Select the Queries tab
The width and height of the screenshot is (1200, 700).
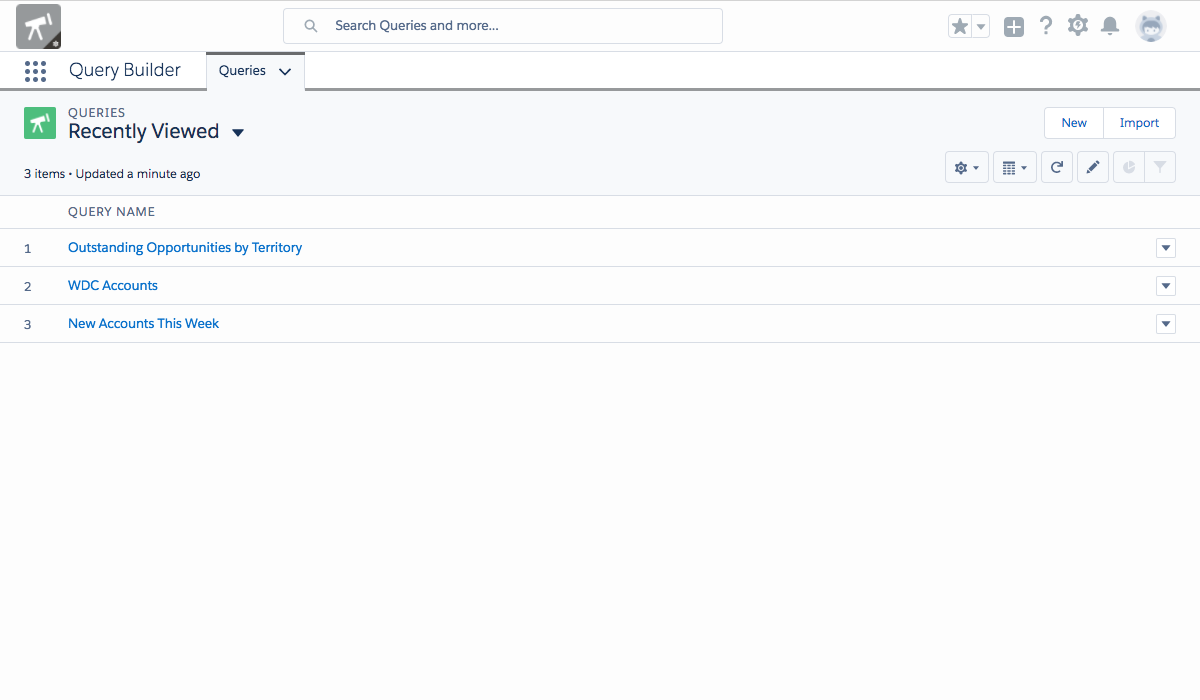[x=243, y=71]
